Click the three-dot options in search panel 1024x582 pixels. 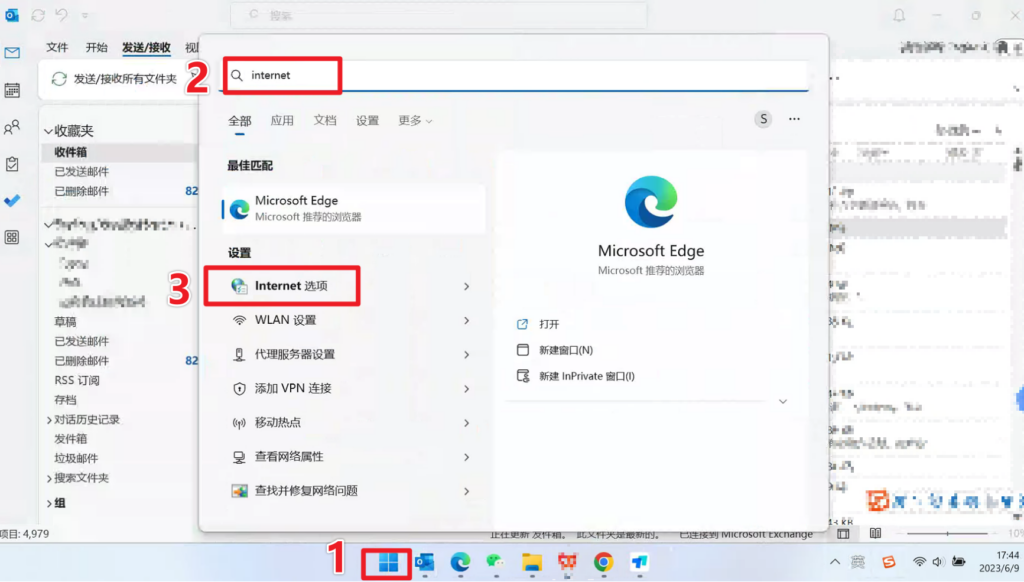(x=794, y=119)
